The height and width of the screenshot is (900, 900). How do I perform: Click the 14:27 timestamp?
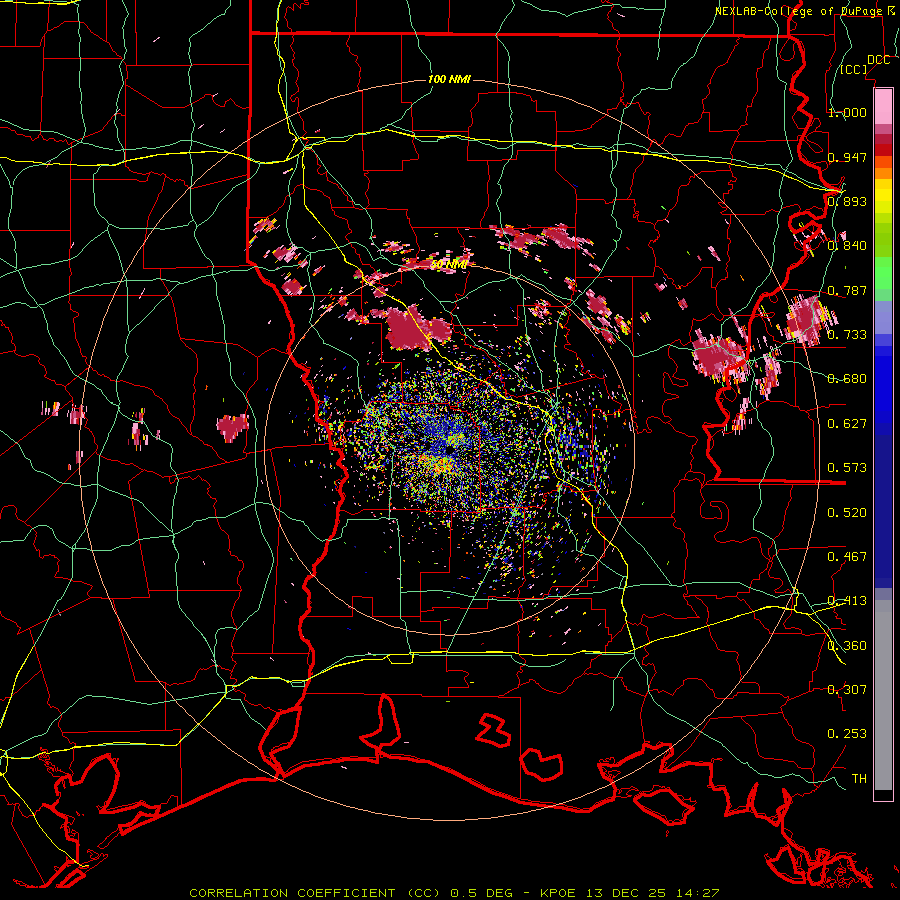tap(697, 893)
